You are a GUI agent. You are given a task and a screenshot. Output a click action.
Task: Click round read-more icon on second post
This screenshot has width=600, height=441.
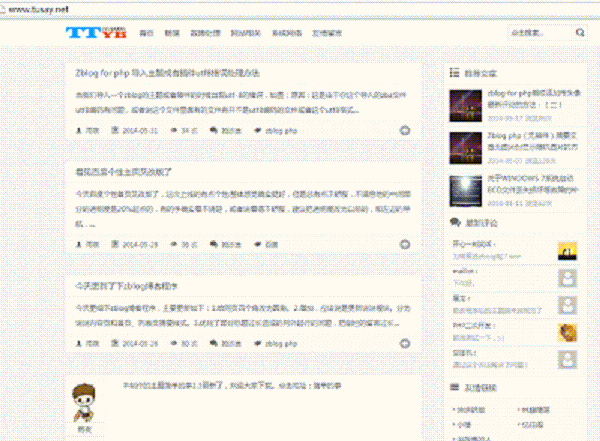(x=405, y=244)
